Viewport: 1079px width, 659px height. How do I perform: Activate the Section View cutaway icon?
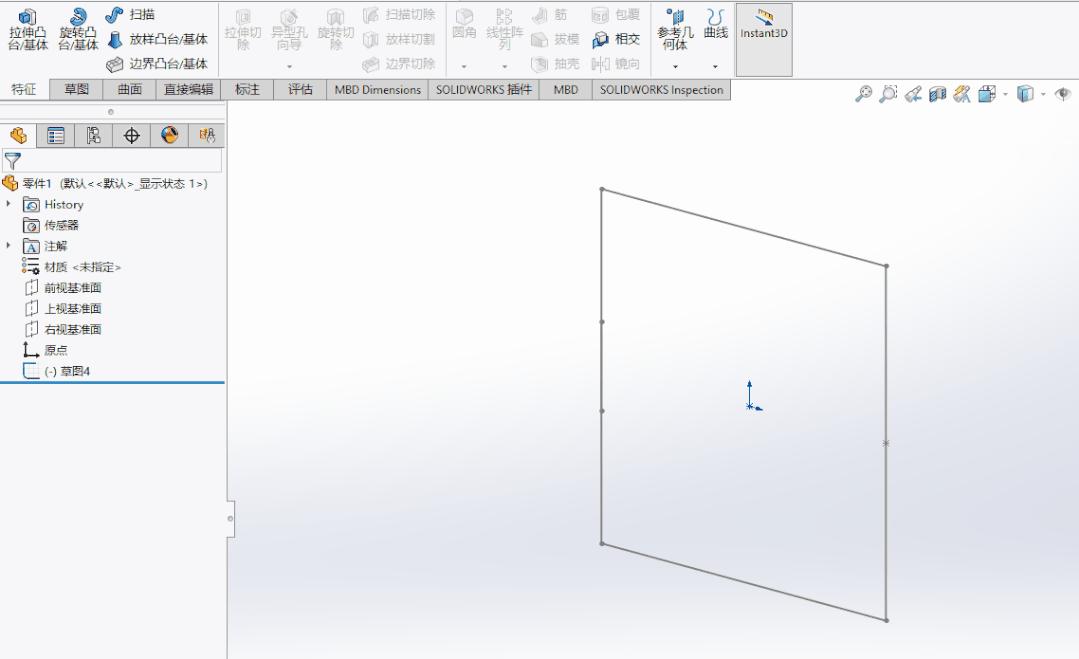point(938,92)
